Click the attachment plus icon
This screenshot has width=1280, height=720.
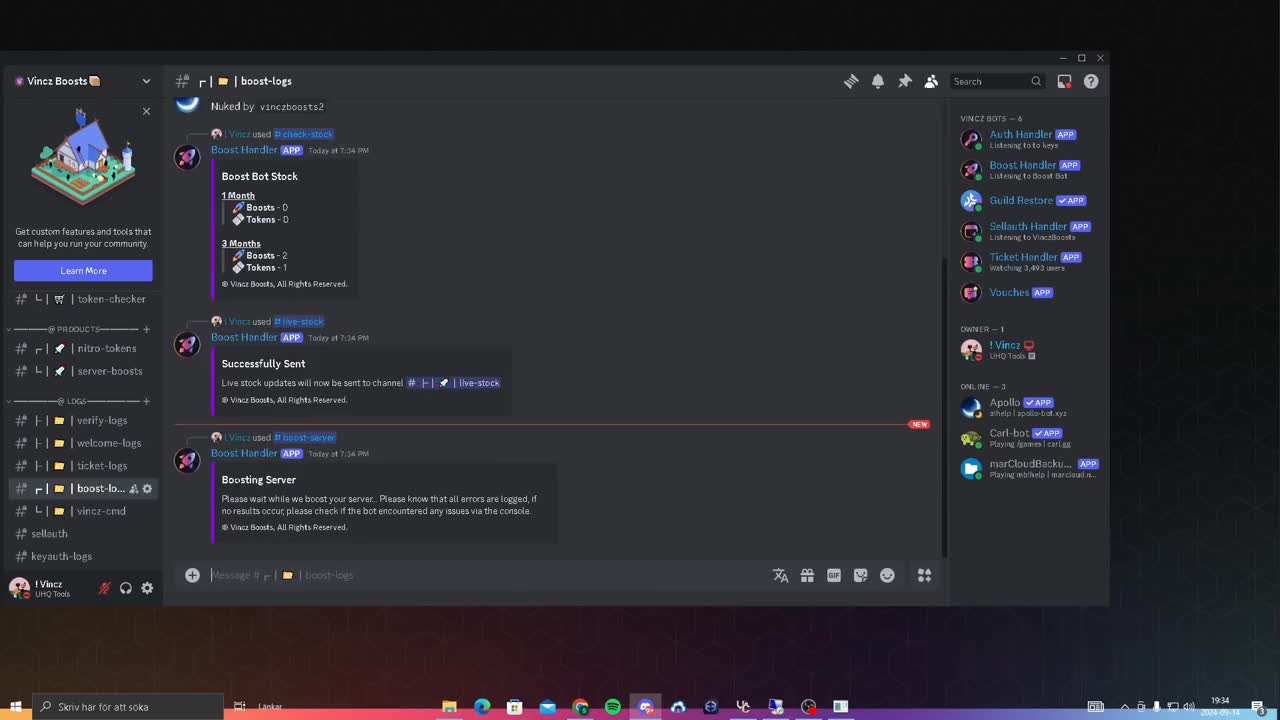(x=192, y=575)
